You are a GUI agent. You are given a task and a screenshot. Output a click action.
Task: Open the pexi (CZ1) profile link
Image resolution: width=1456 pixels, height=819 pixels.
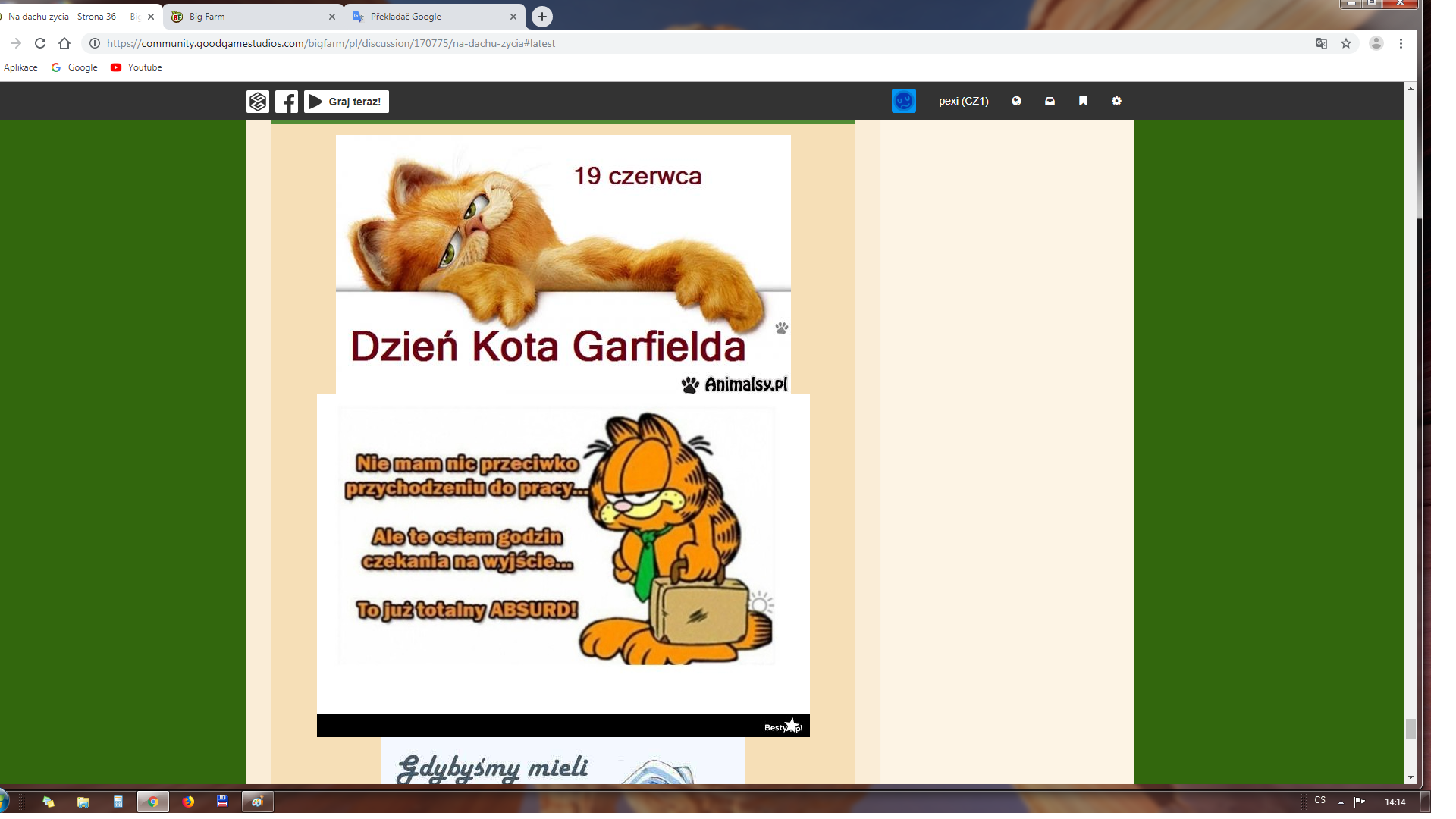[x=963, y=101]
